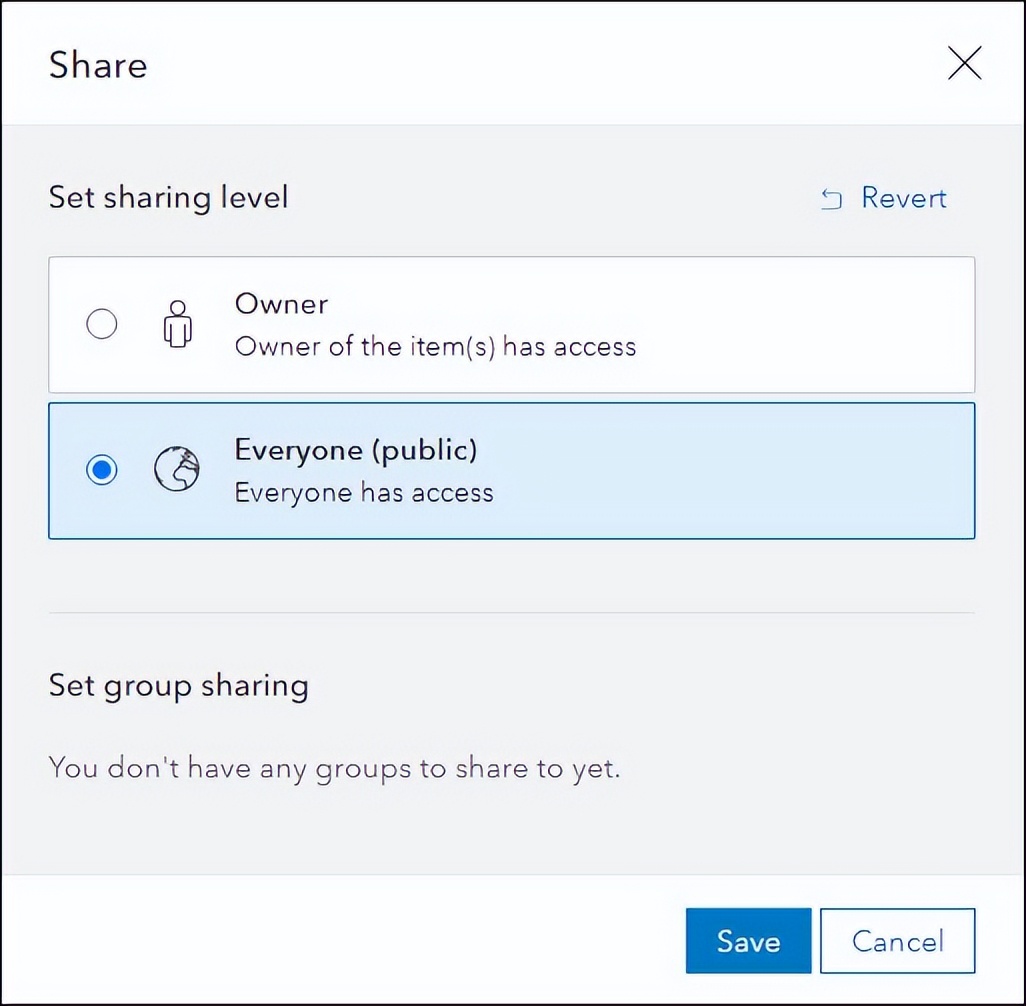The image size is (1026, 1006).
Task: Click the 'Set group sharing' heading
Action: pos(179,687)
